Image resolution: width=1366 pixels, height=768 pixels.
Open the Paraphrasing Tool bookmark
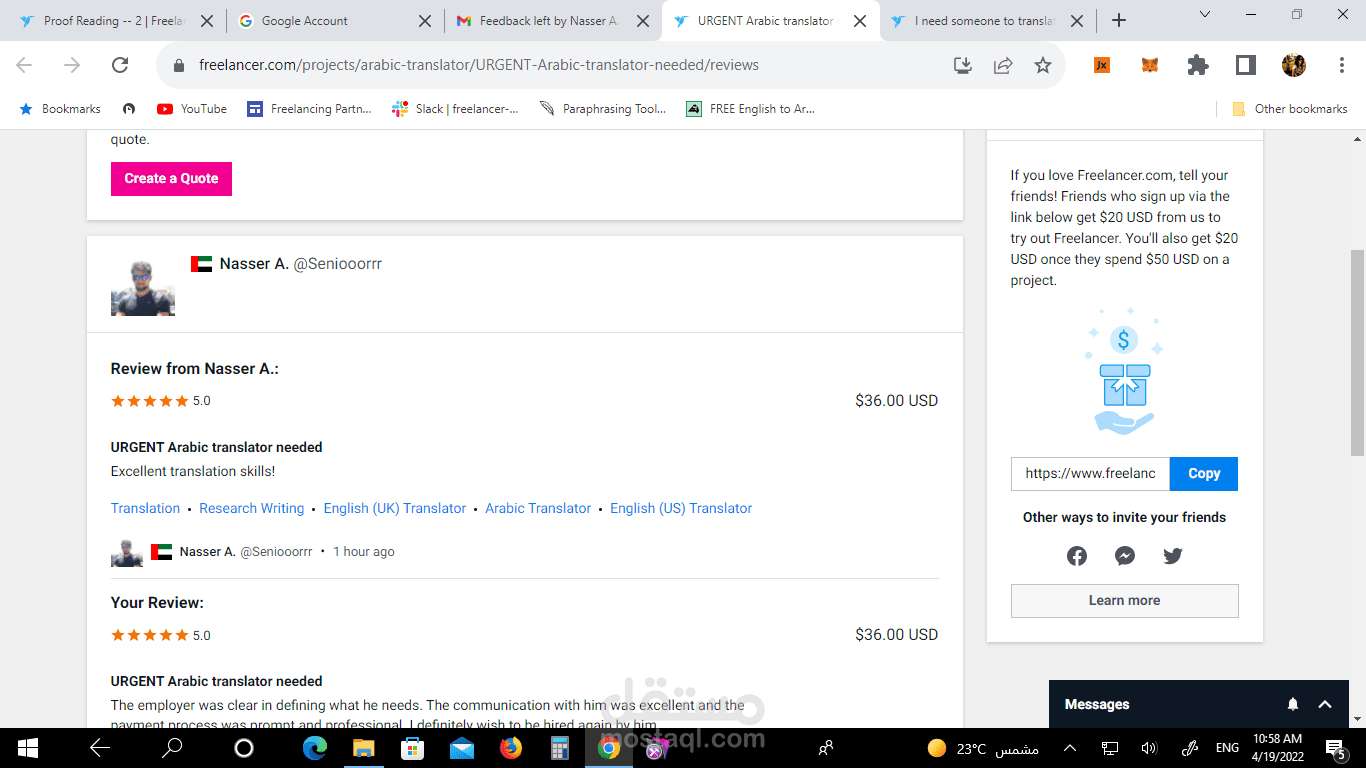coord(603,109)
